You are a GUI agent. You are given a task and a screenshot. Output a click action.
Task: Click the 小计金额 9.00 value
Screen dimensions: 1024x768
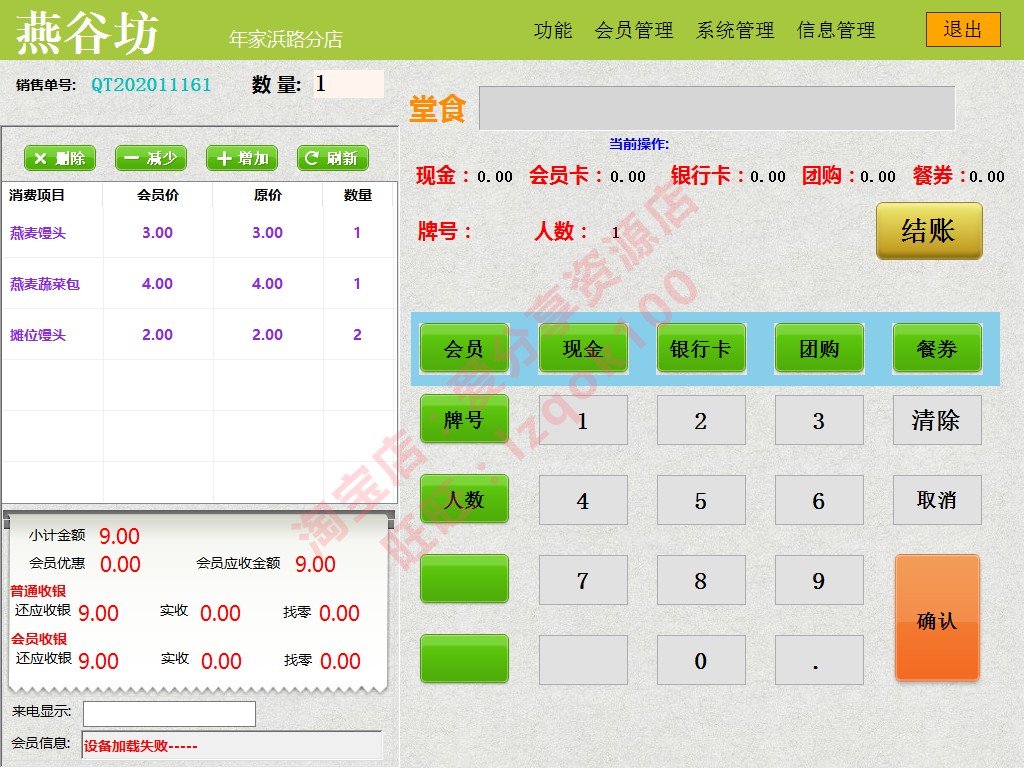click(120, 536)
